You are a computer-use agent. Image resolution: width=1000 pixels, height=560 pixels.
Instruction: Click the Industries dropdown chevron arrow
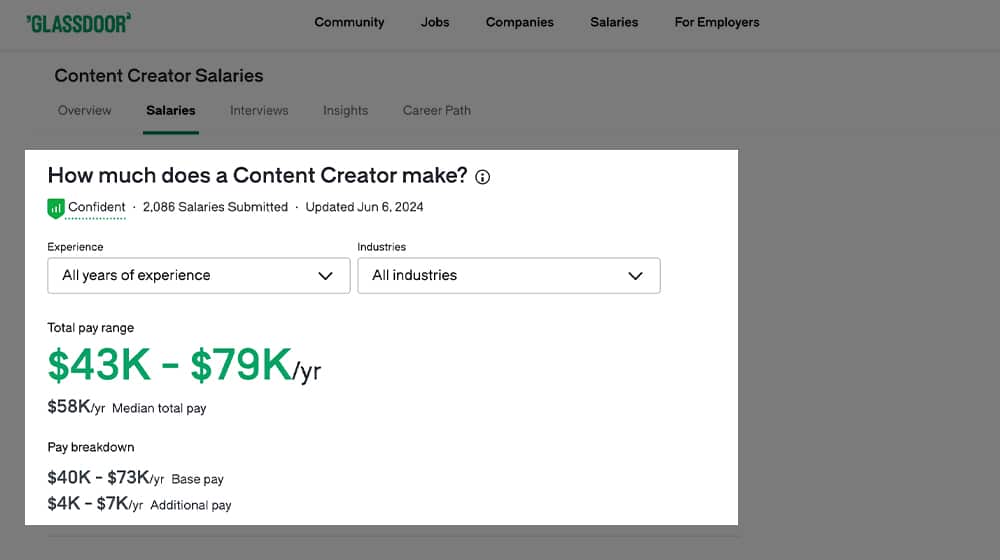tap(635, 276)
